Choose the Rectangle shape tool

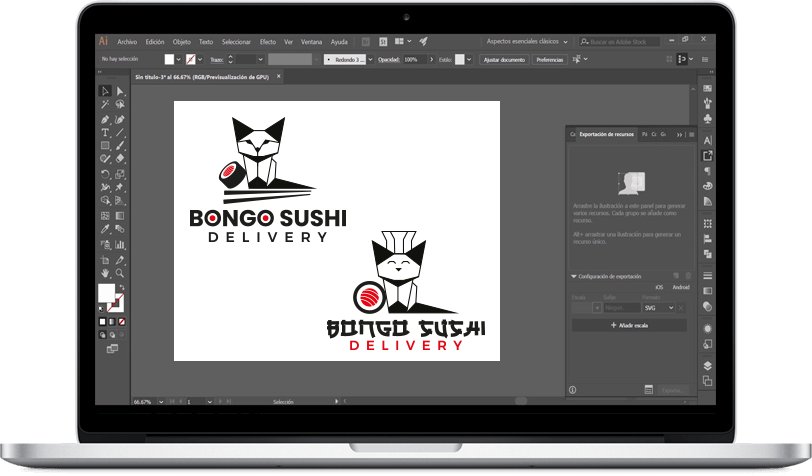pyautogui.click(x=105, y=146)
